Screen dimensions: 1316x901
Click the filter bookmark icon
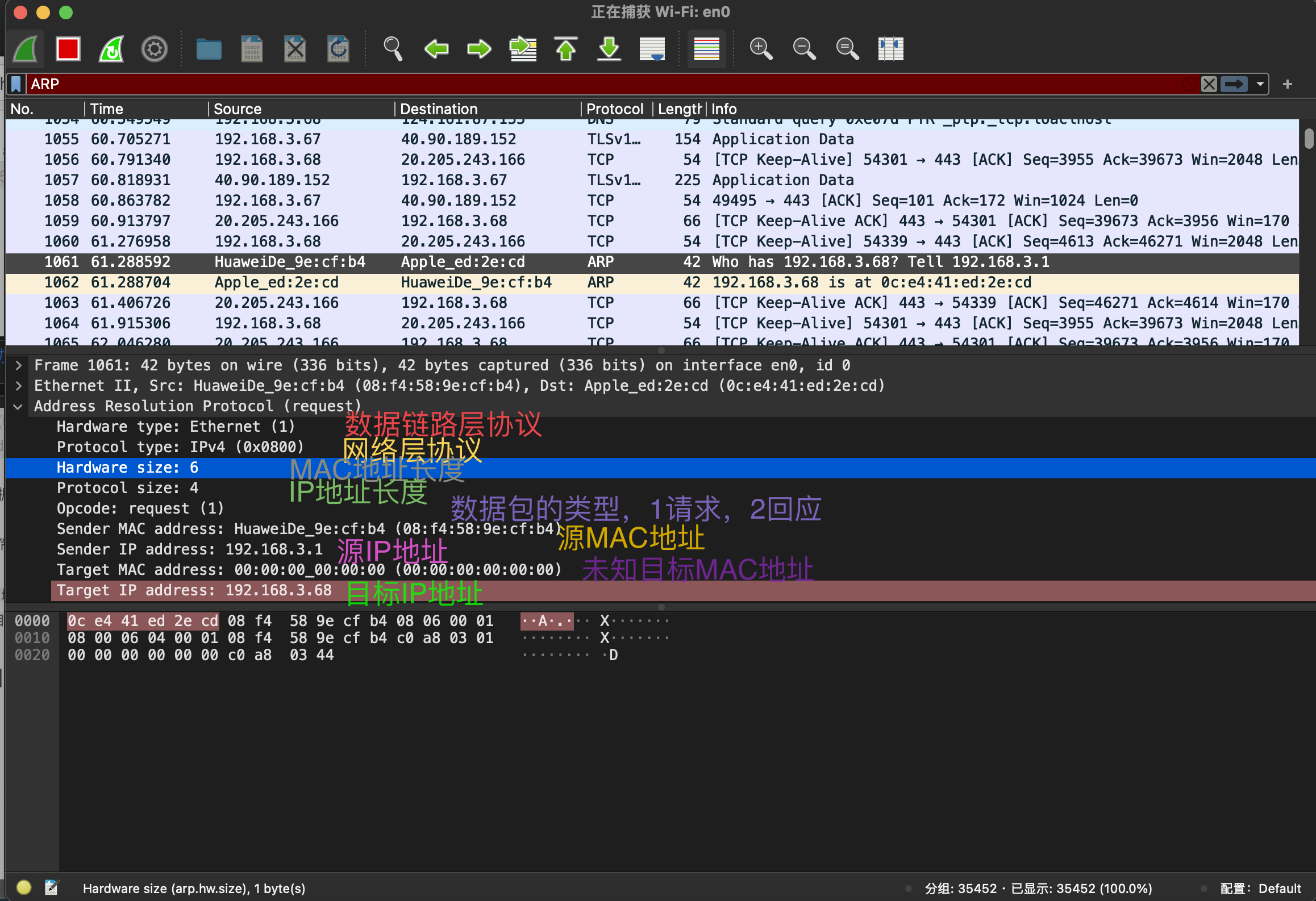[16, 84]
